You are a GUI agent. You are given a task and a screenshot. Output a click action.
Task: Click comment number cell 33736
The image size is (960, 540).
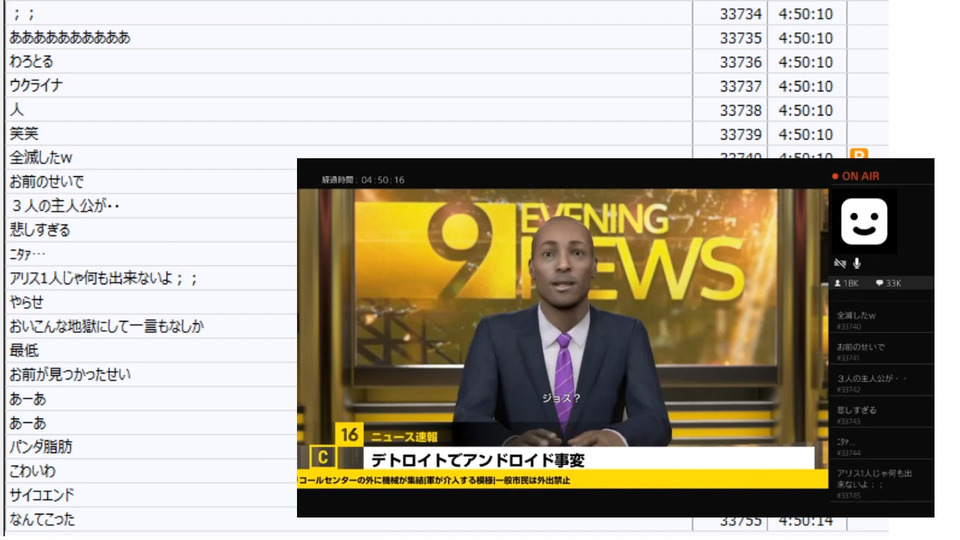point(730,62)
